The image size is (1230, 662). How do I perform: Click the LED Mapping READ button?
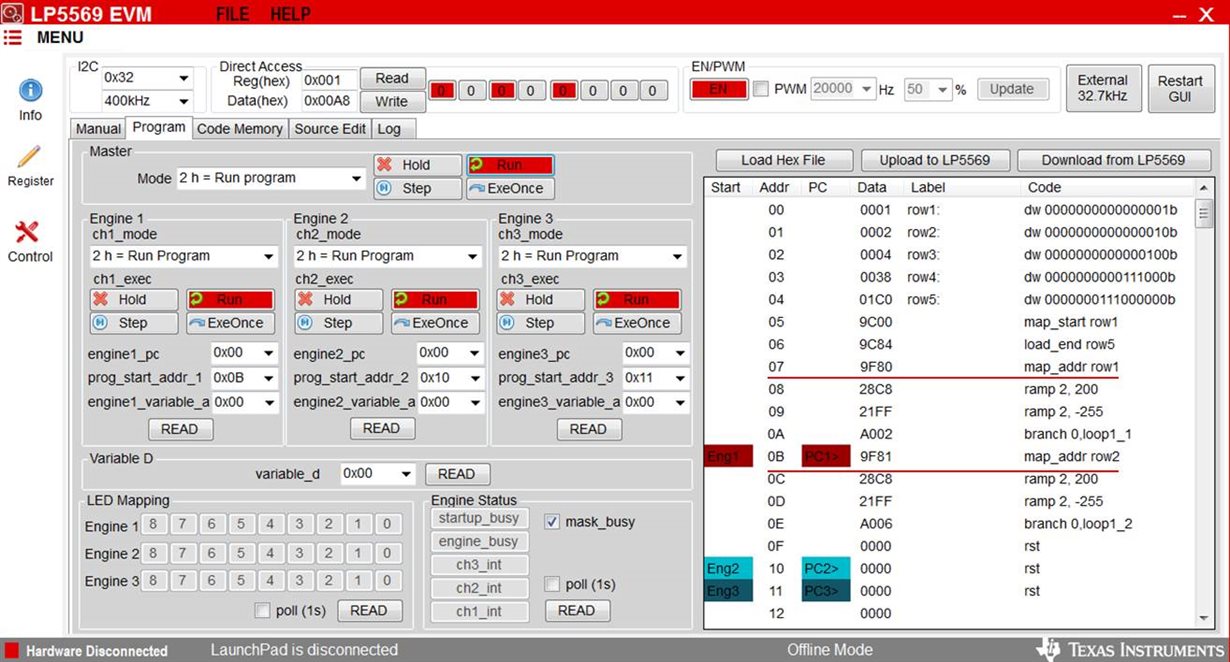pos(369,610)
